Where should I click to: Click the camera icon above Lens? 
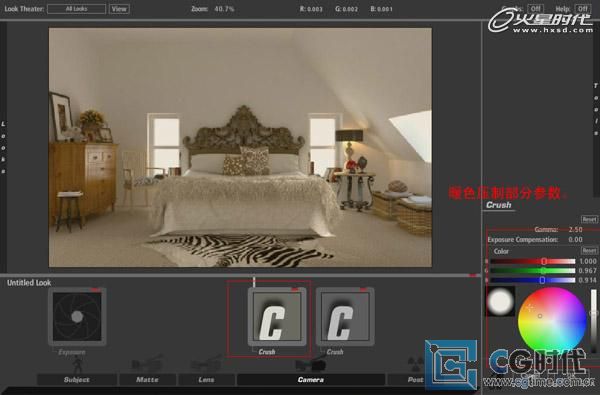206,364
